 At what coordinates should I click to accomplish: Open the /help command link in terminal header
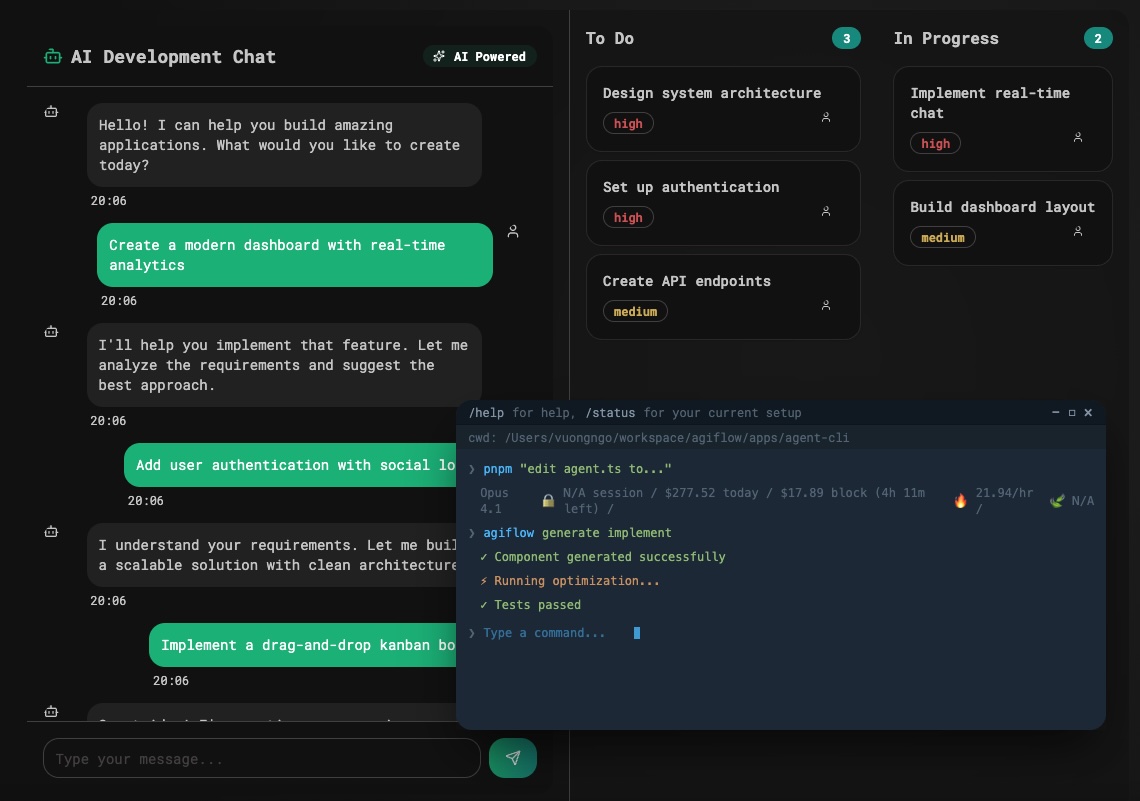click(487, 412)
